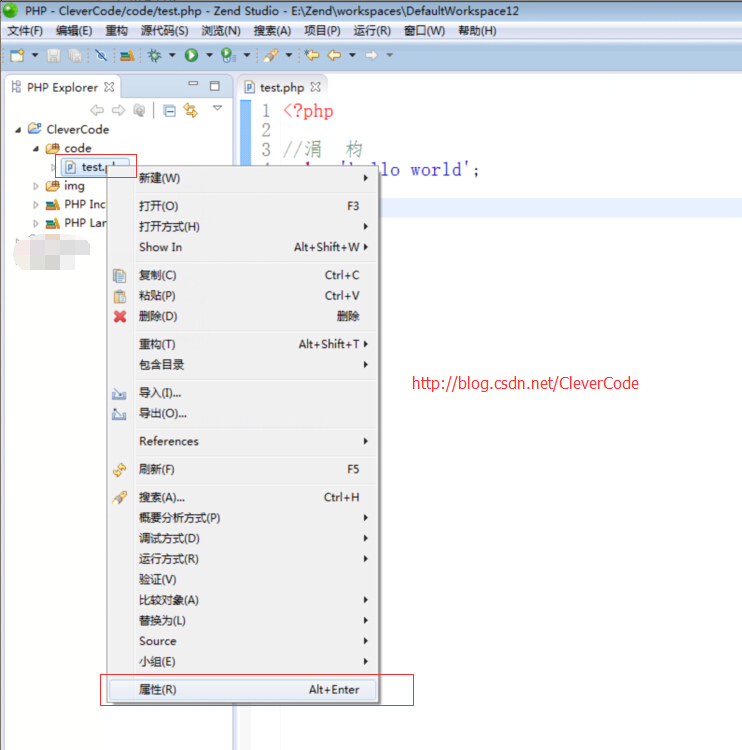Click the Back navigation arrow in toolbar
The image size is (742, 750).
point(334,55)
